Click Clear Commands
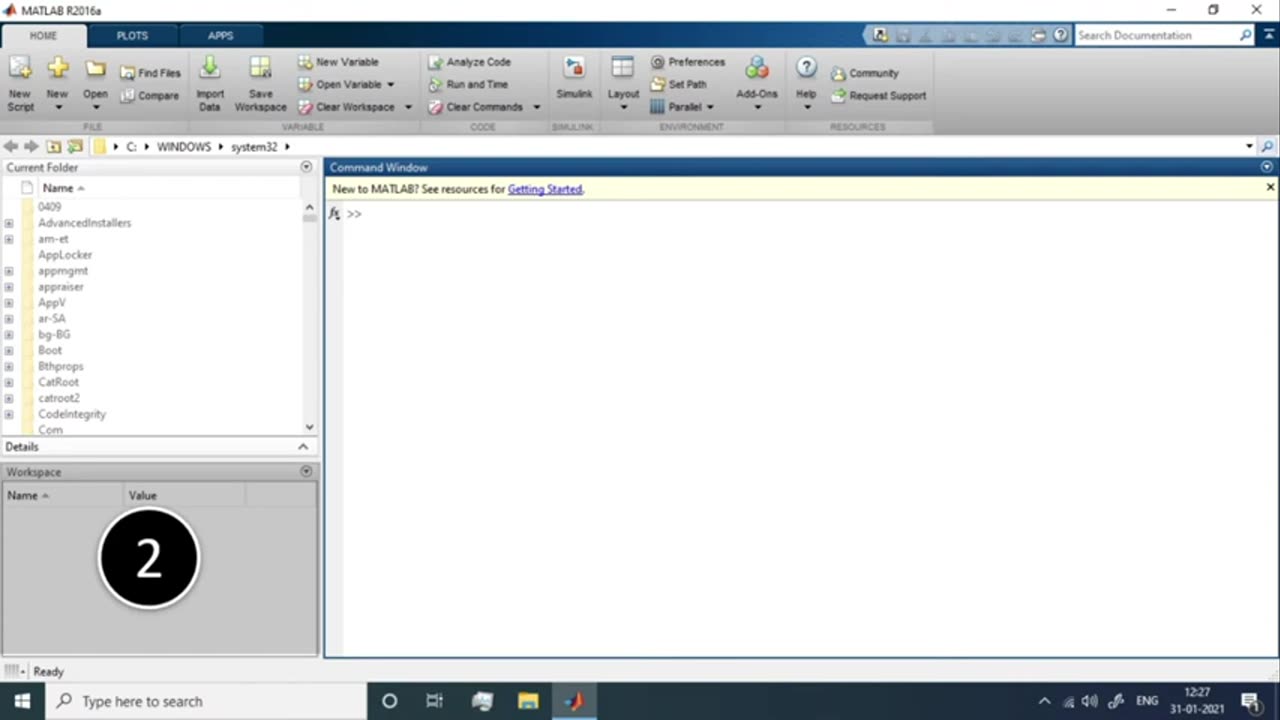The image size is (1280, 720). pyautogui.click(x=476, y=107)
